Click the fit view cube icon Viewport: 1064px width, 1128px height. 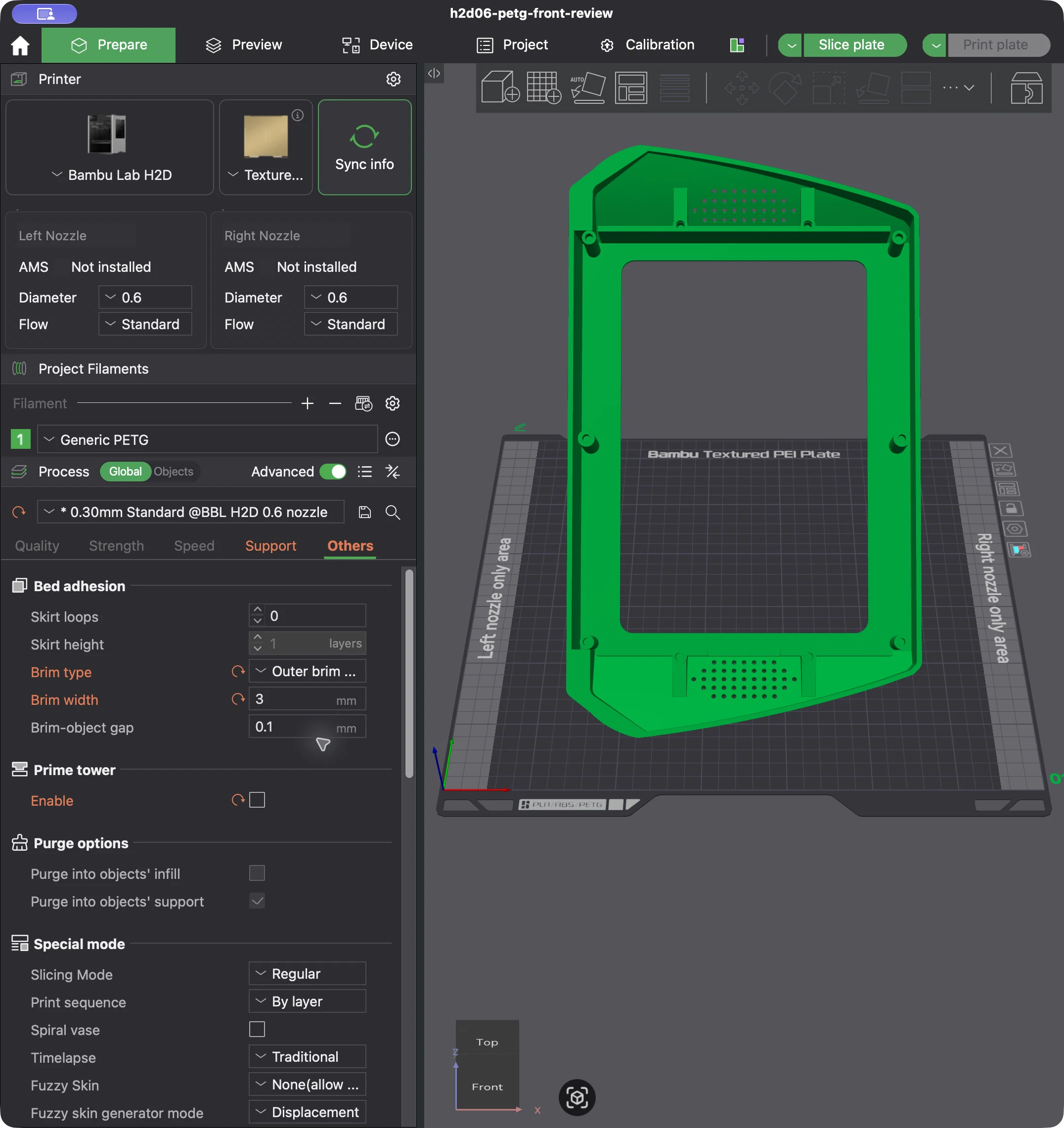pos(577,1097)
